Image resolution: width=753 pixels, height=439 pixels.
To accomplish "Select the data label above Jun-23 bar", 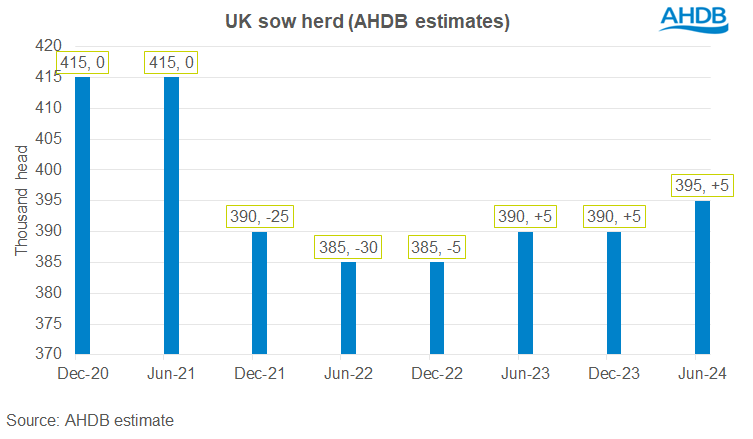I will tap(525, 215).
